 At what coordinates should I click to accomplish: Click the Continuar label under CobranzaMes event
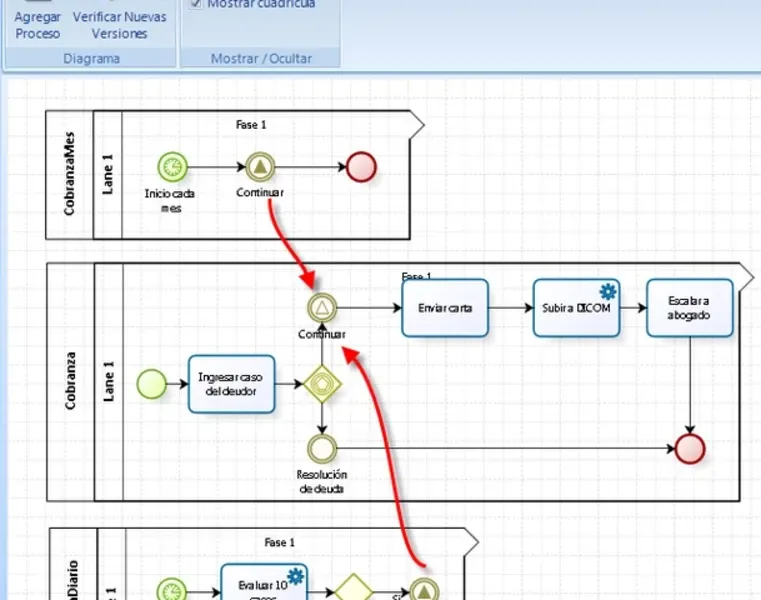click(260, 192)
